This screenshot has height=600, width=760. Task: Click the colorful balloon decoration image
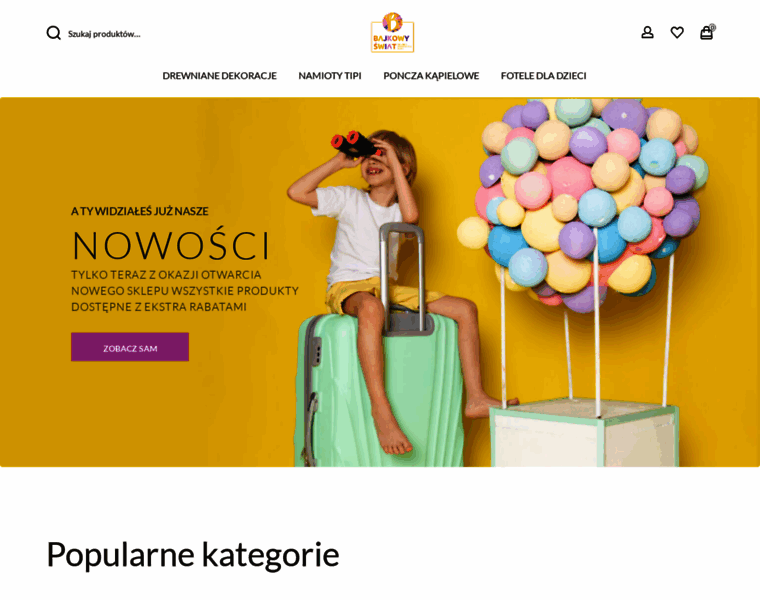[584, 204]
